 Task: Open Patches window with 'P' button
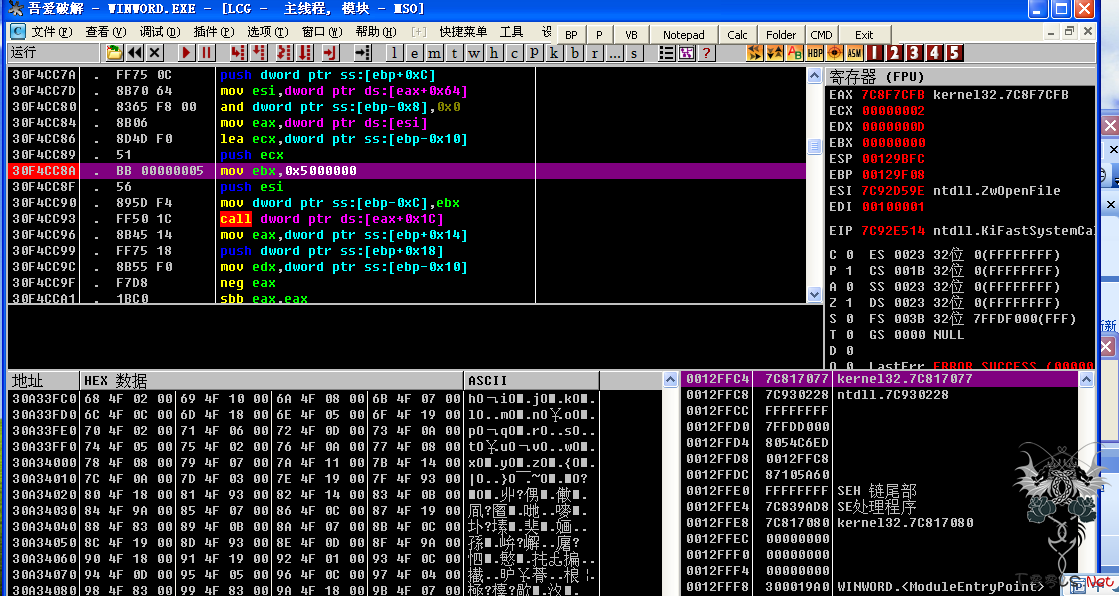tap(535, 53)
